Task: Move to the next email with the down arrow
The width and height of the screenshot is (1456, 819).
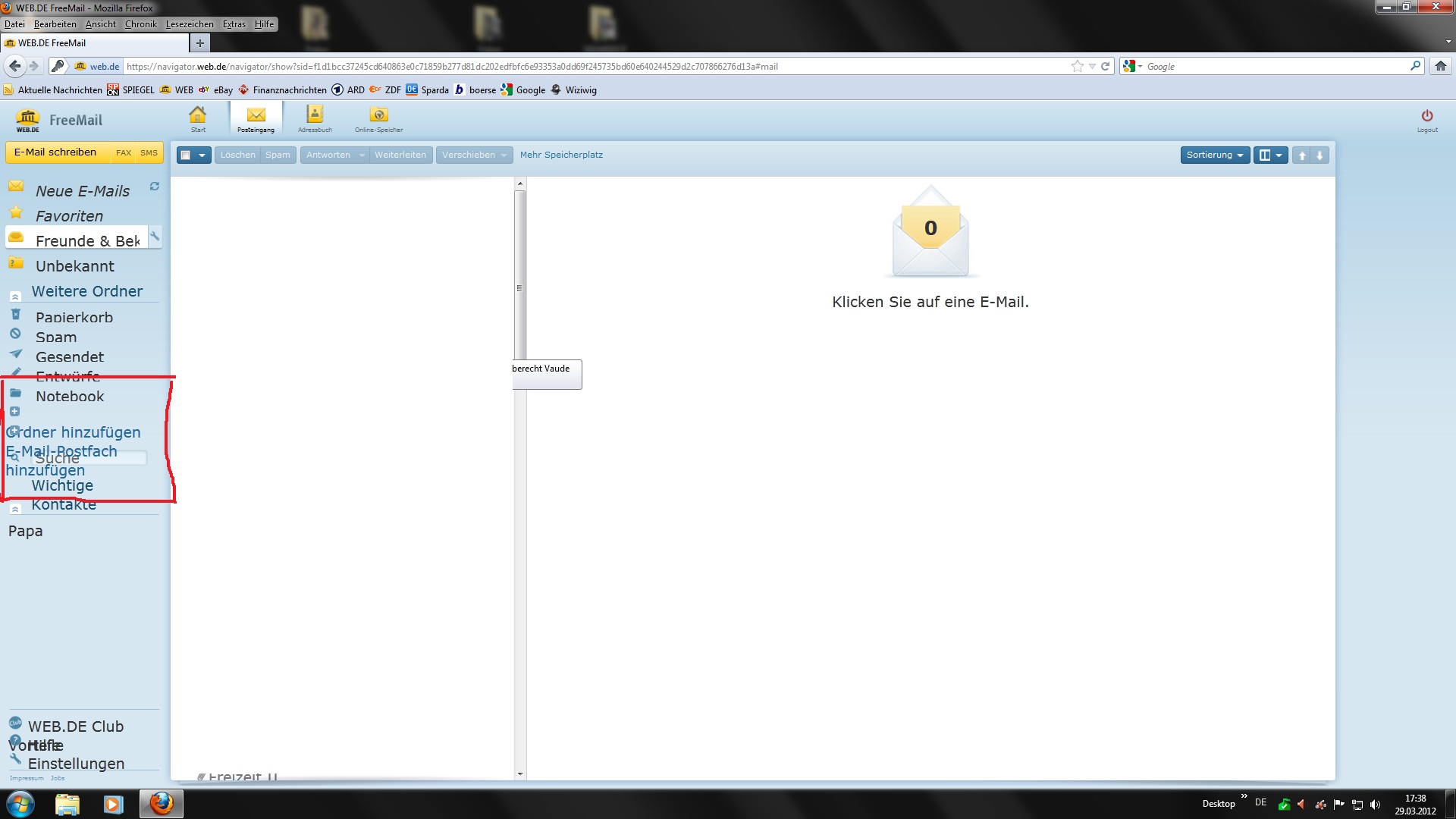Action: tap(1319, 155)
